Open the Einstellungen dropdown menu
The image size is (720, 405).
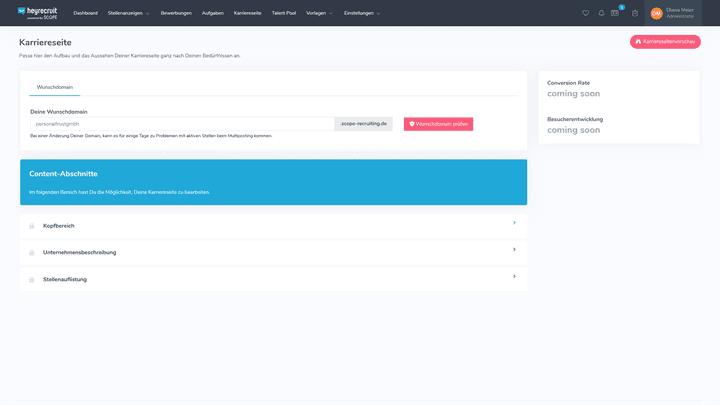click(x=364, y=13)
